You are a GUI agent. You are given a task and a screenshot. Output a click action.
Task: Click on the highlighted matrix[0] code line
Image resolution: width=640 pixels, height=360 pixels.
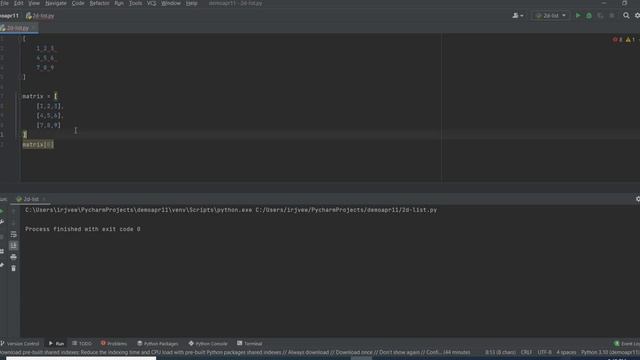38,144
